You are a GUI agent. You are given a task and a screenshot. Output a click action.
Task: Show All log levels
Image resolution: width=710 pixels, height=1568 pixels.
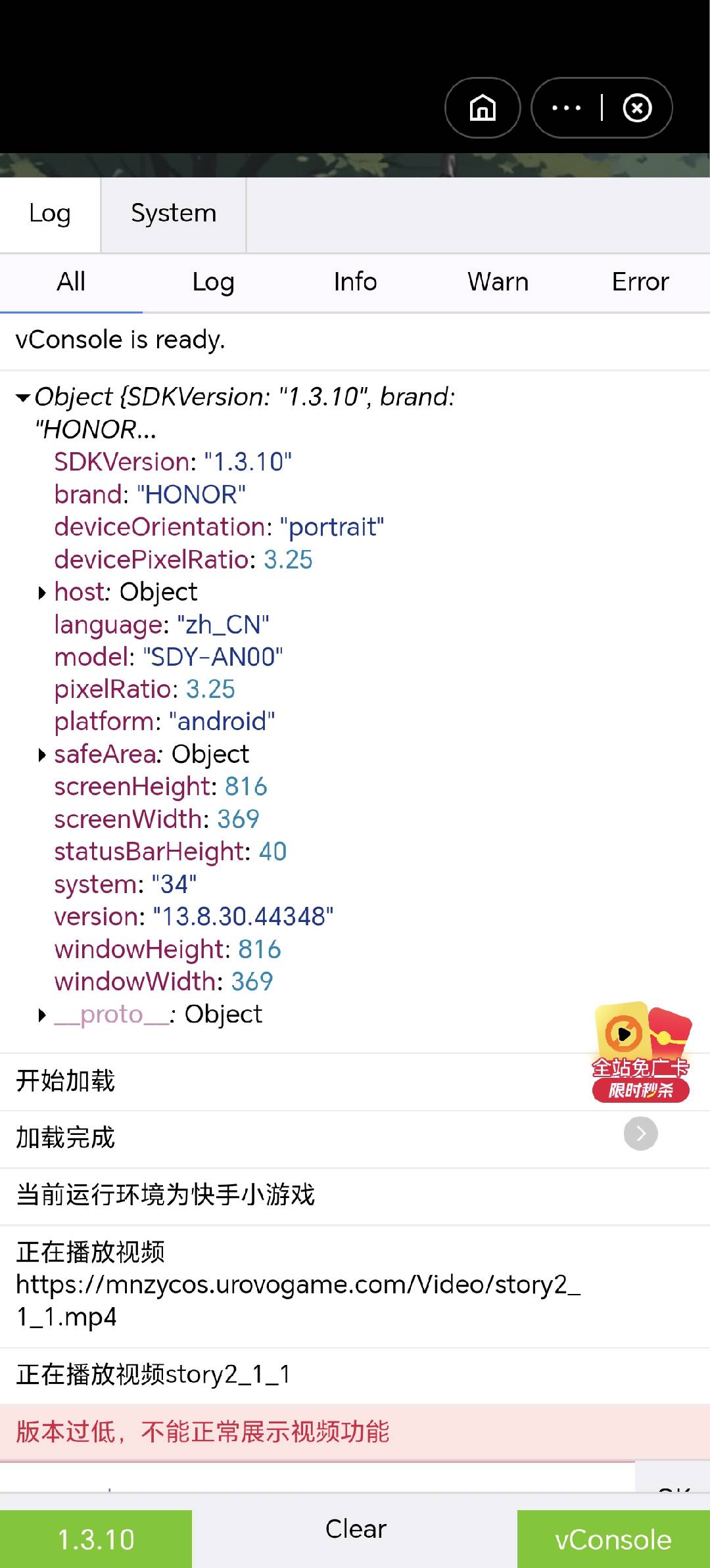point(71,282)
